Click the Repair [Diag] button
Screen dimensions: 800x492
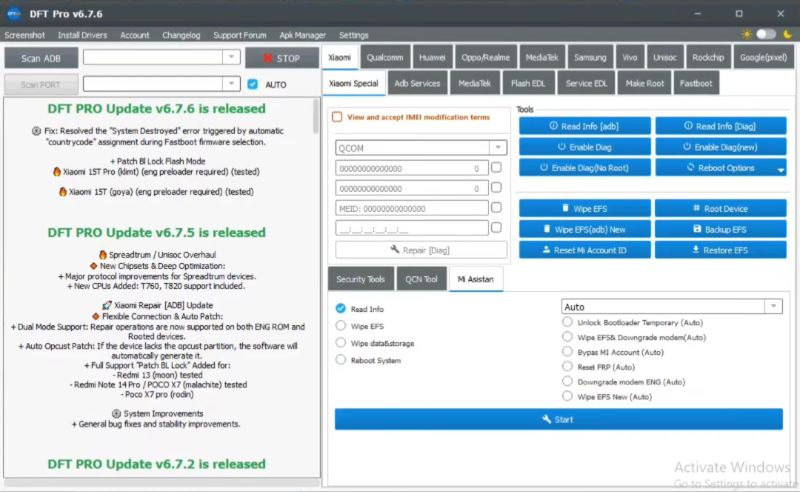point(421,250)
